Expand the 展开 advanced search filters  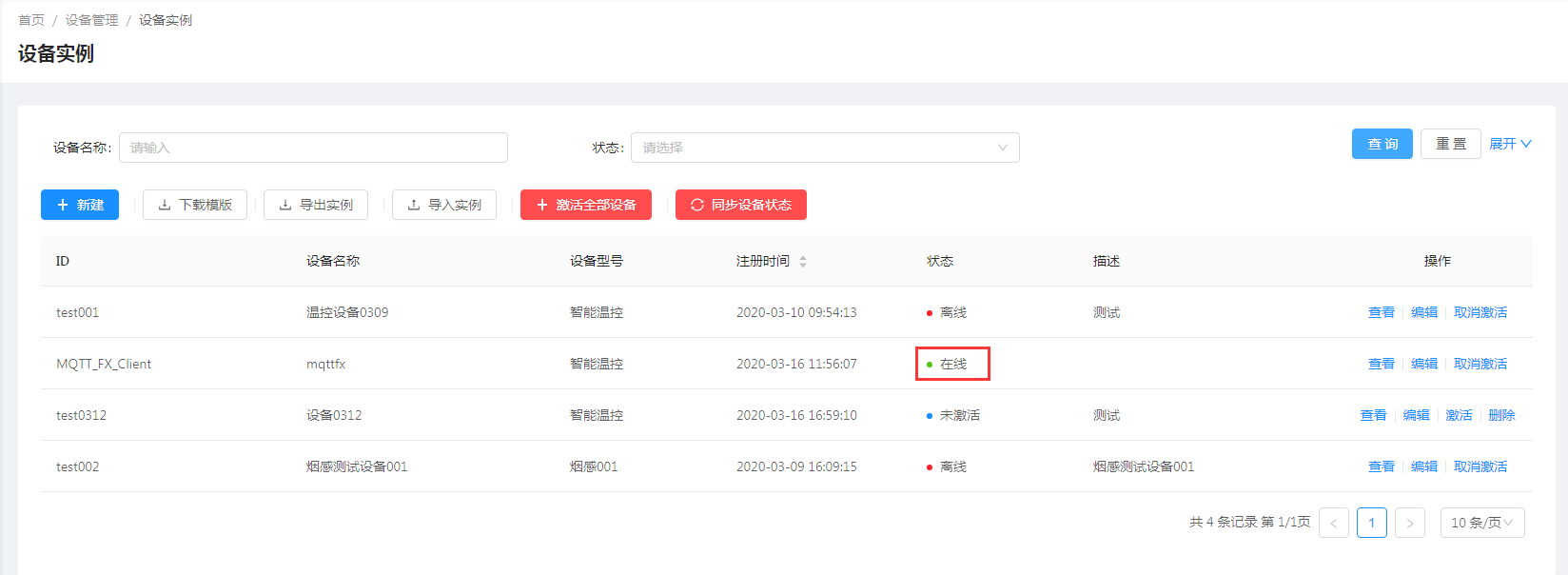[1510, 144]
